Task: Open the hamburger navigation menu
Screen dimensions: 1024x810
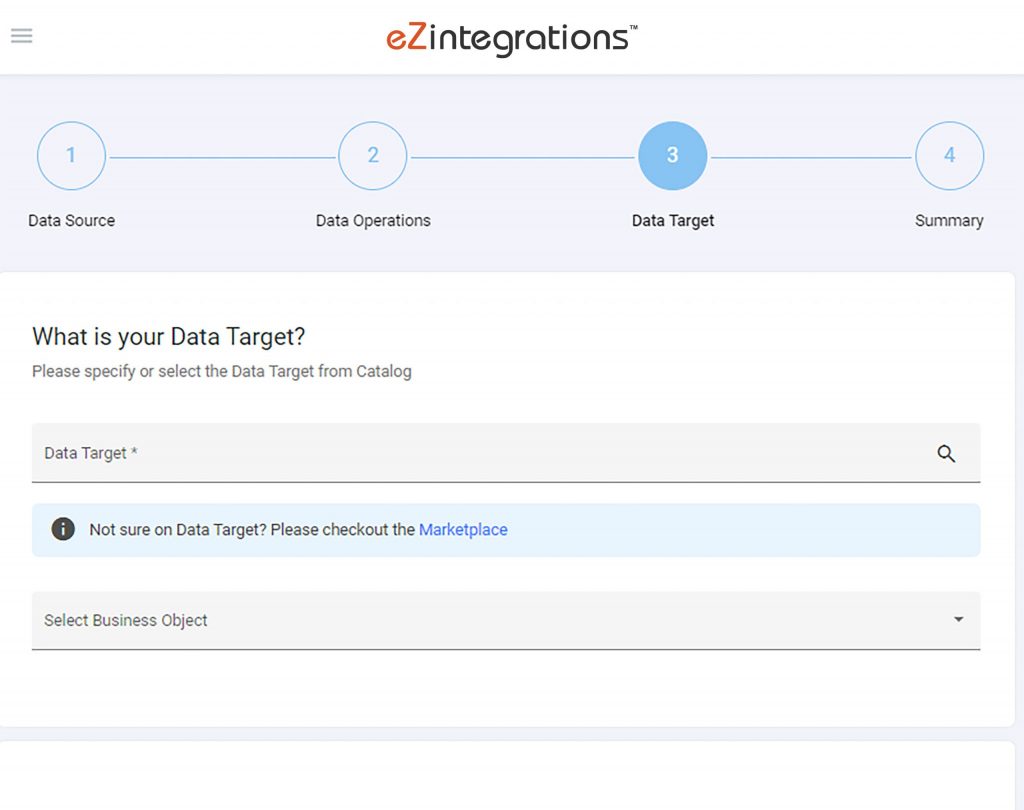Action: (x=21, y=36)
